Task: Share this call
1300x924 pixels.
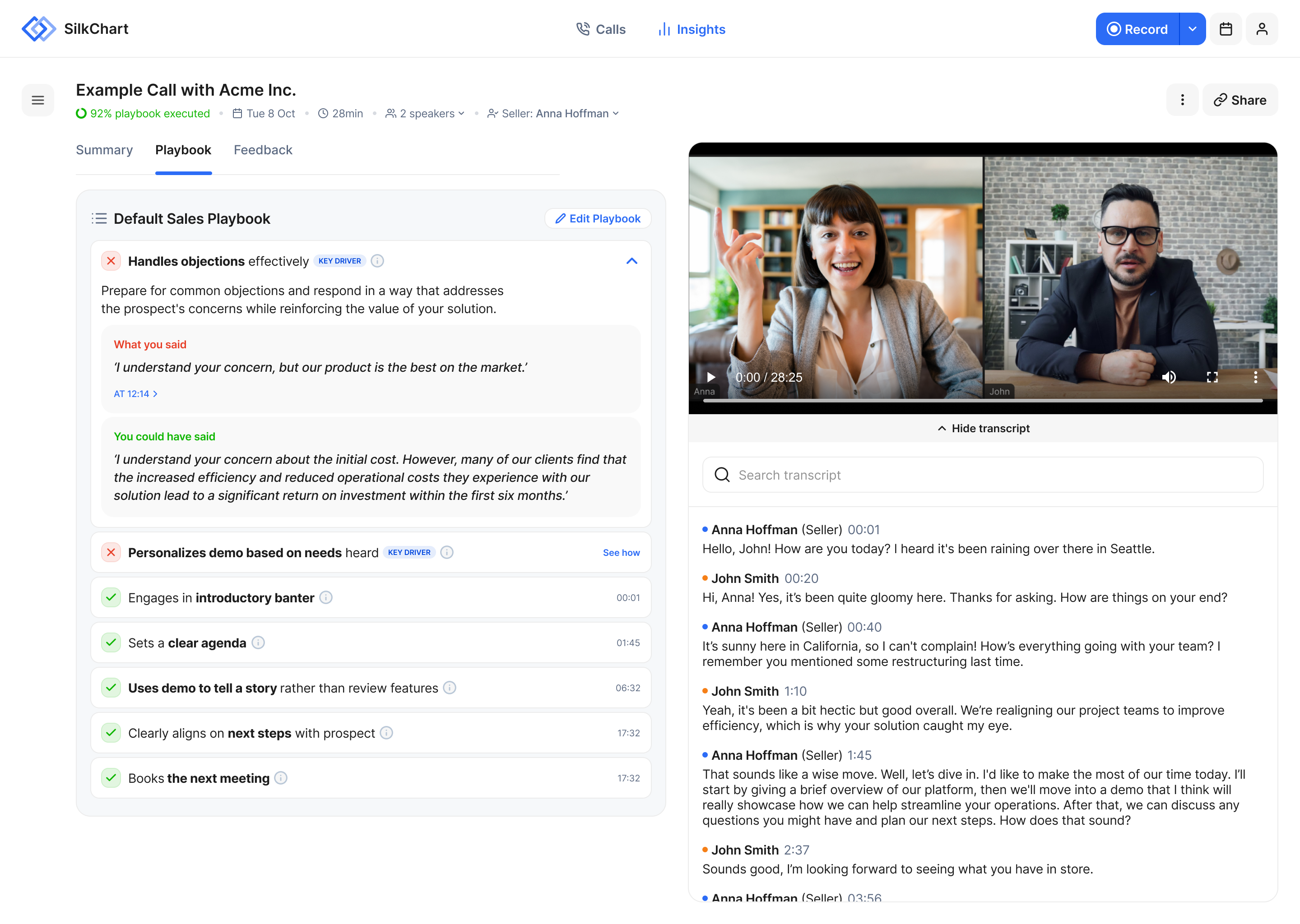Action: [1240, 100]
